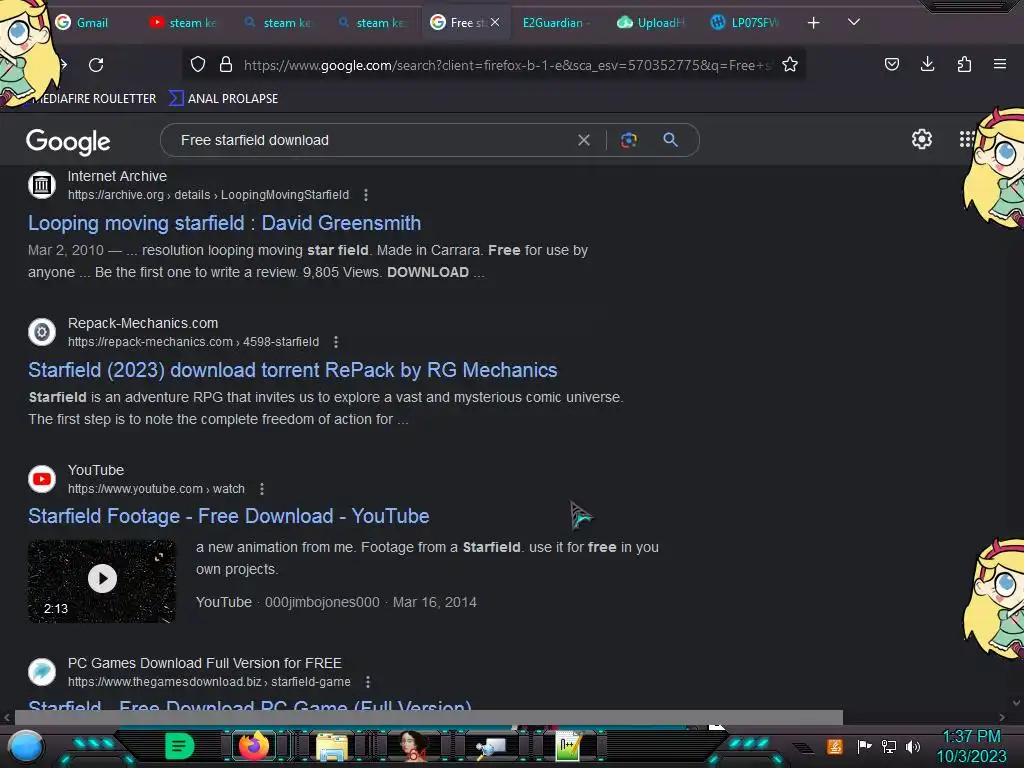Open network status tray icon
Image resolution: width=1024 pixels, height=768 pixels.
click(889, 746)
